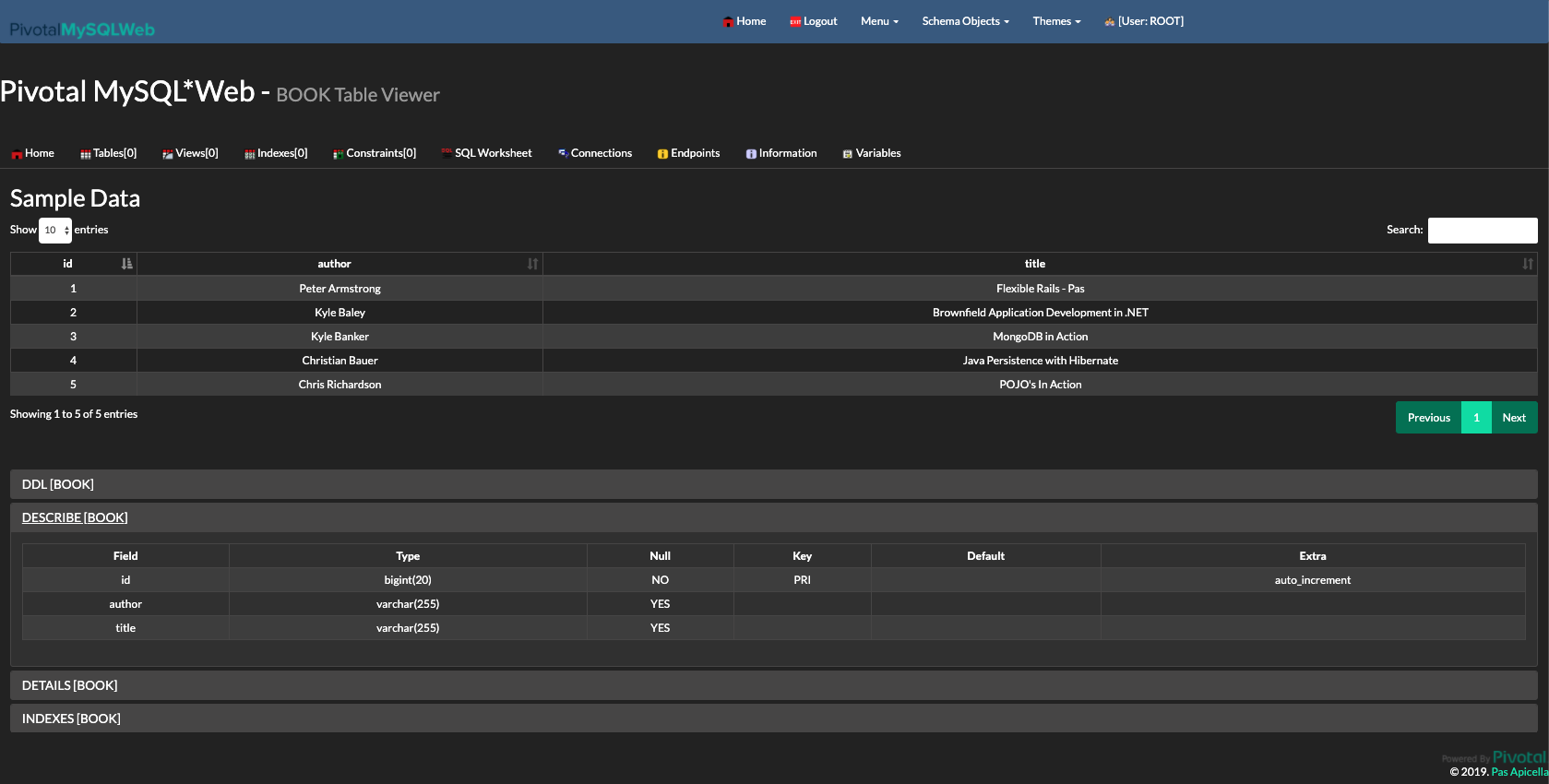Viewport: 1549px width, 784px height.
Task: Sort by author column sort icon
Action: (x=532, y=264)
